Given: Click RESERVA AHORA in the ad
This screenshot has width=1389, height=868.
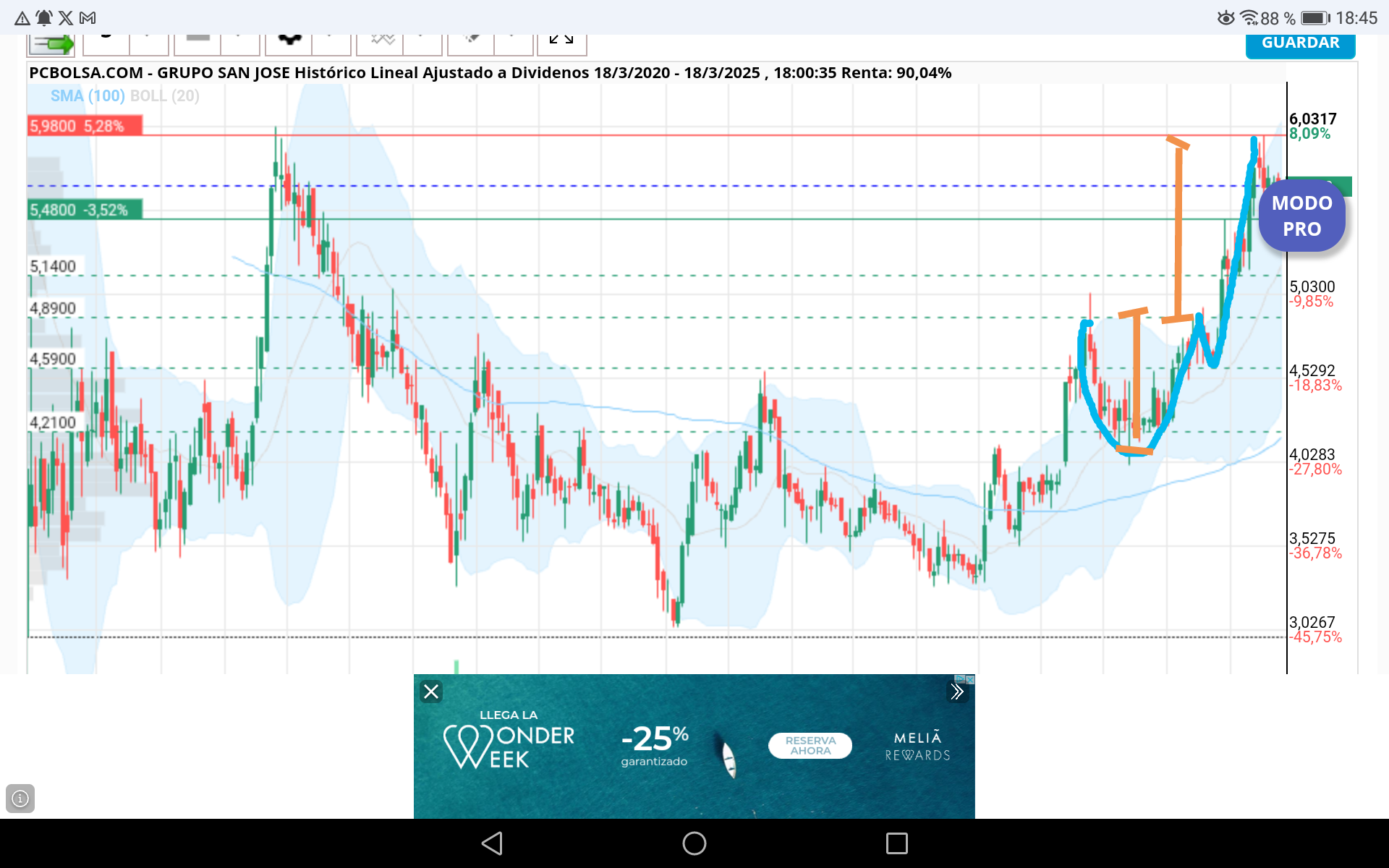Looking at the screenshot, I should [x=810, y=746].
